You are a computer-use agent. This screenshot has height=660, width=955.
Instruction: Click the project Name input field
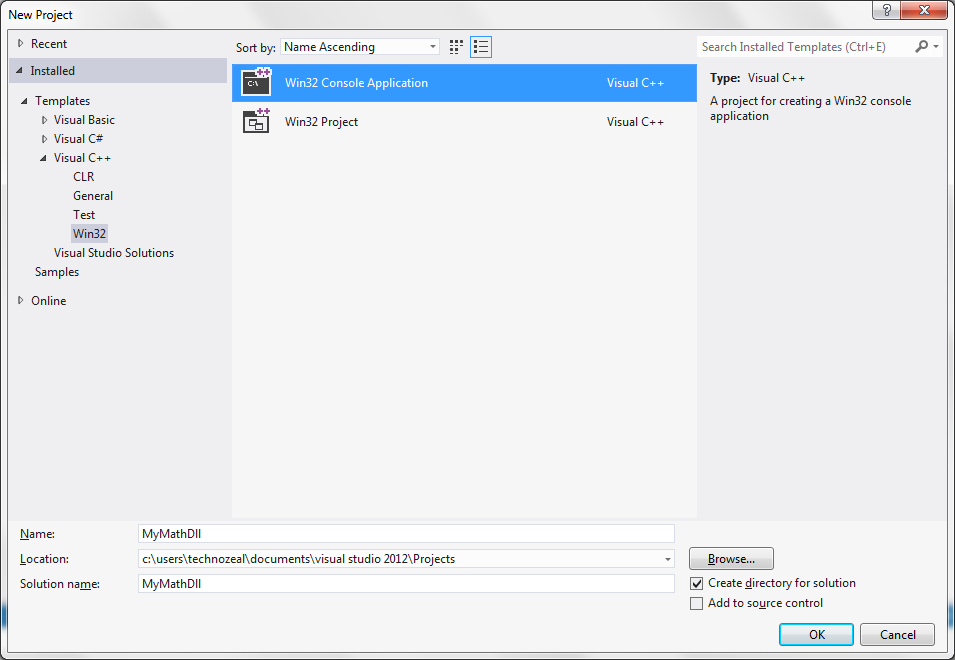click(x=406, y=533)
